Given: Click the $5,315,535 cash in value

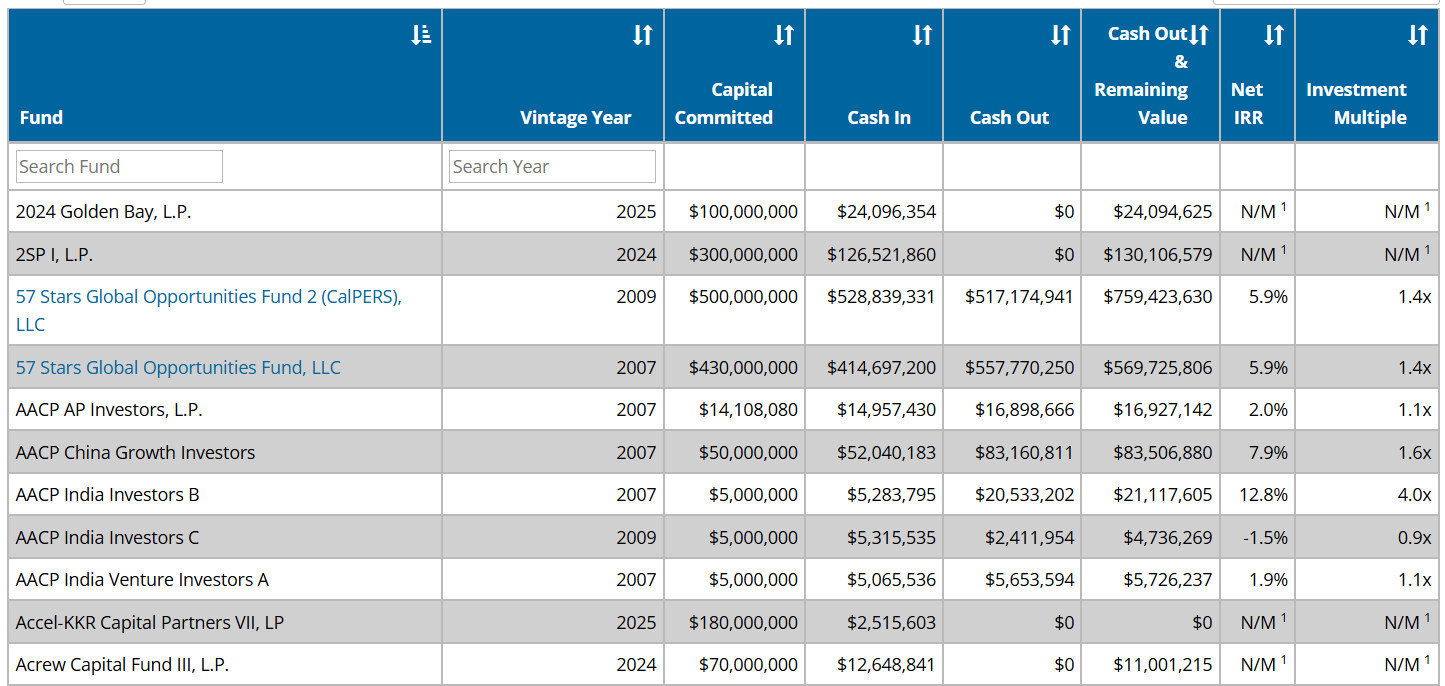Looking at the screenshot, I should point(891,537).
